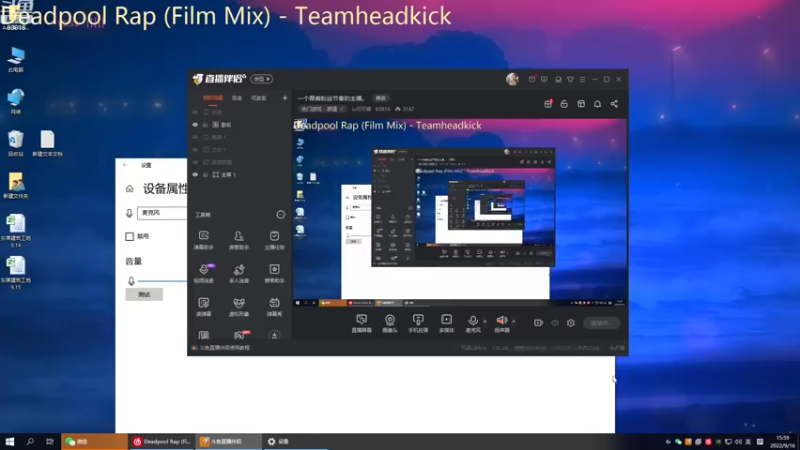Switch to the first orange-highlighted scene tab

(213, 98)
